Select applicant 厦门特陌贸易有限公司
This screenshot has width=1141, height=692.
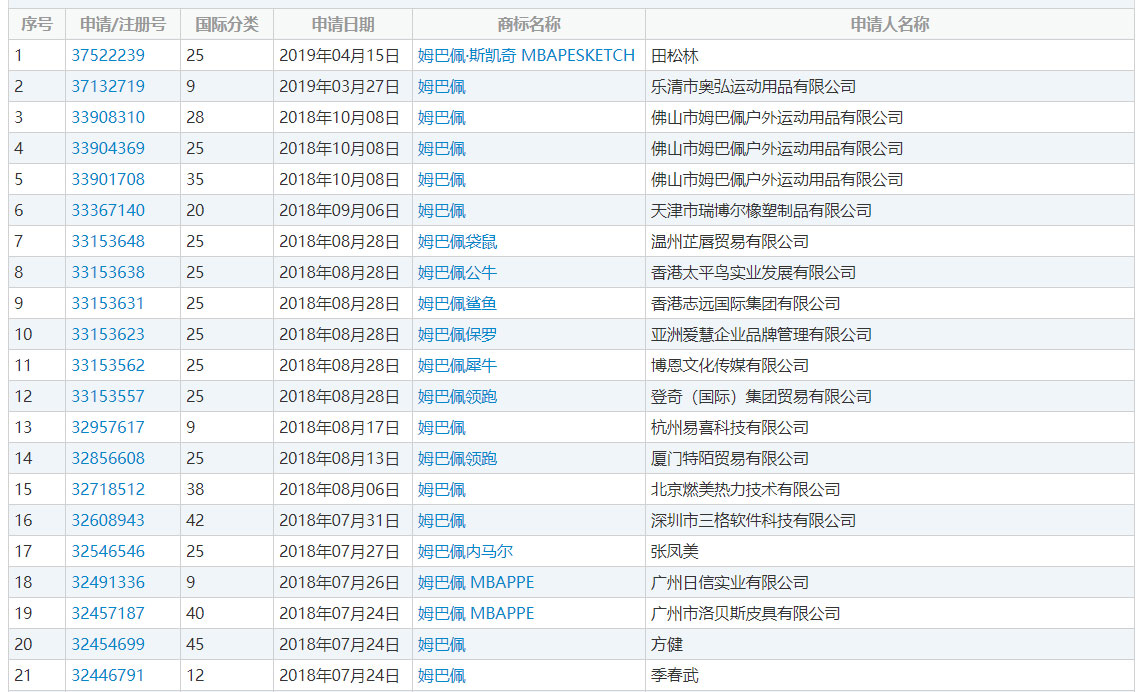730,458
